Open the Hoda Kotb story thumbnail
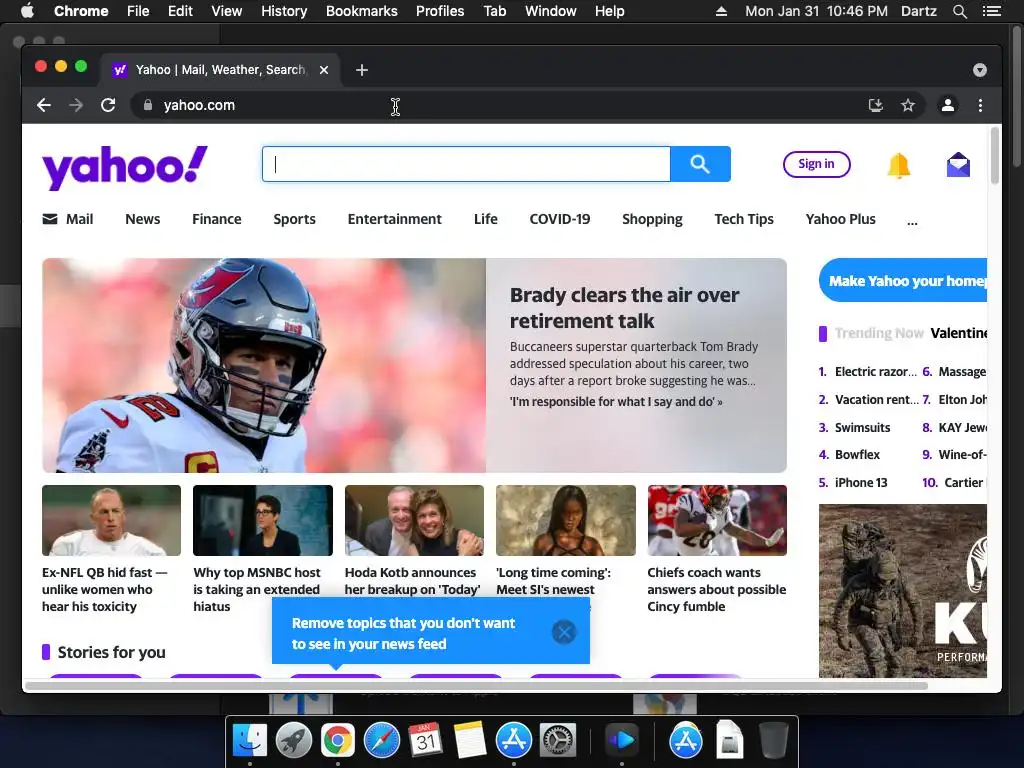1024x768 pixels. pyautogui.click(x=414, y=520)
